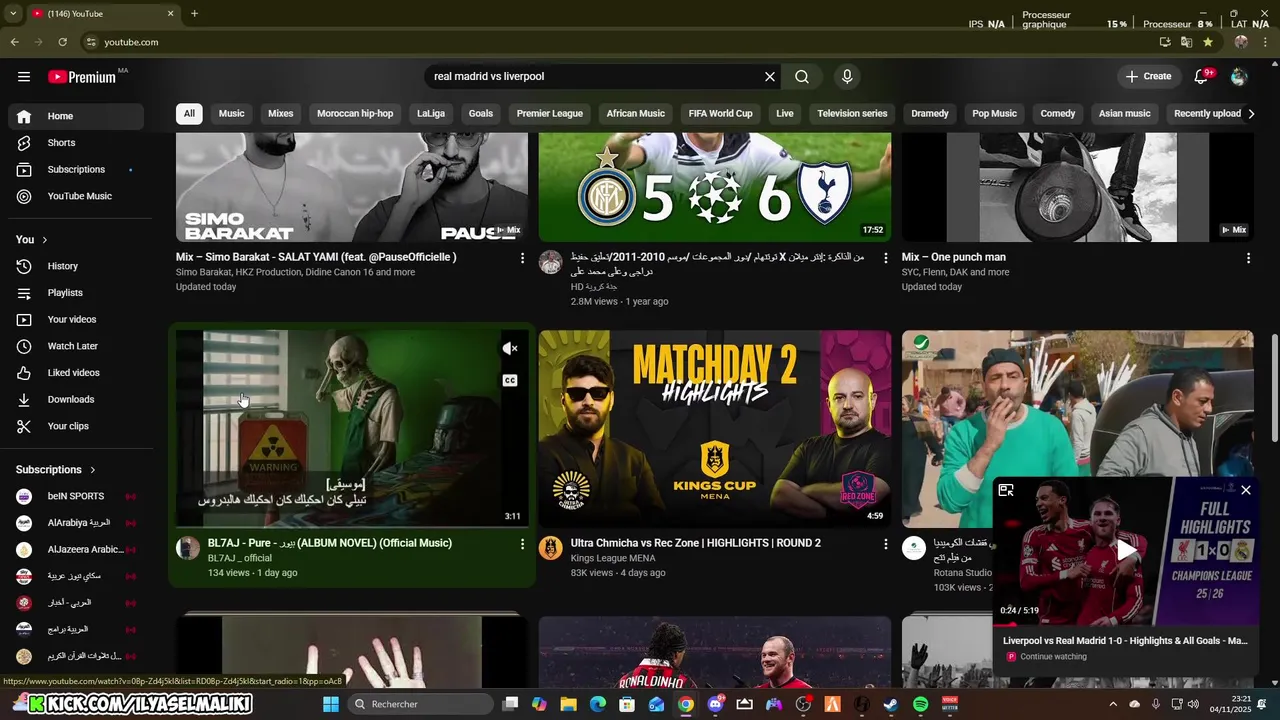The height and width of the screenshot is (720, 1280).
Task: Unmute the BL7AJ preview video
Action: tap(510, 349)
